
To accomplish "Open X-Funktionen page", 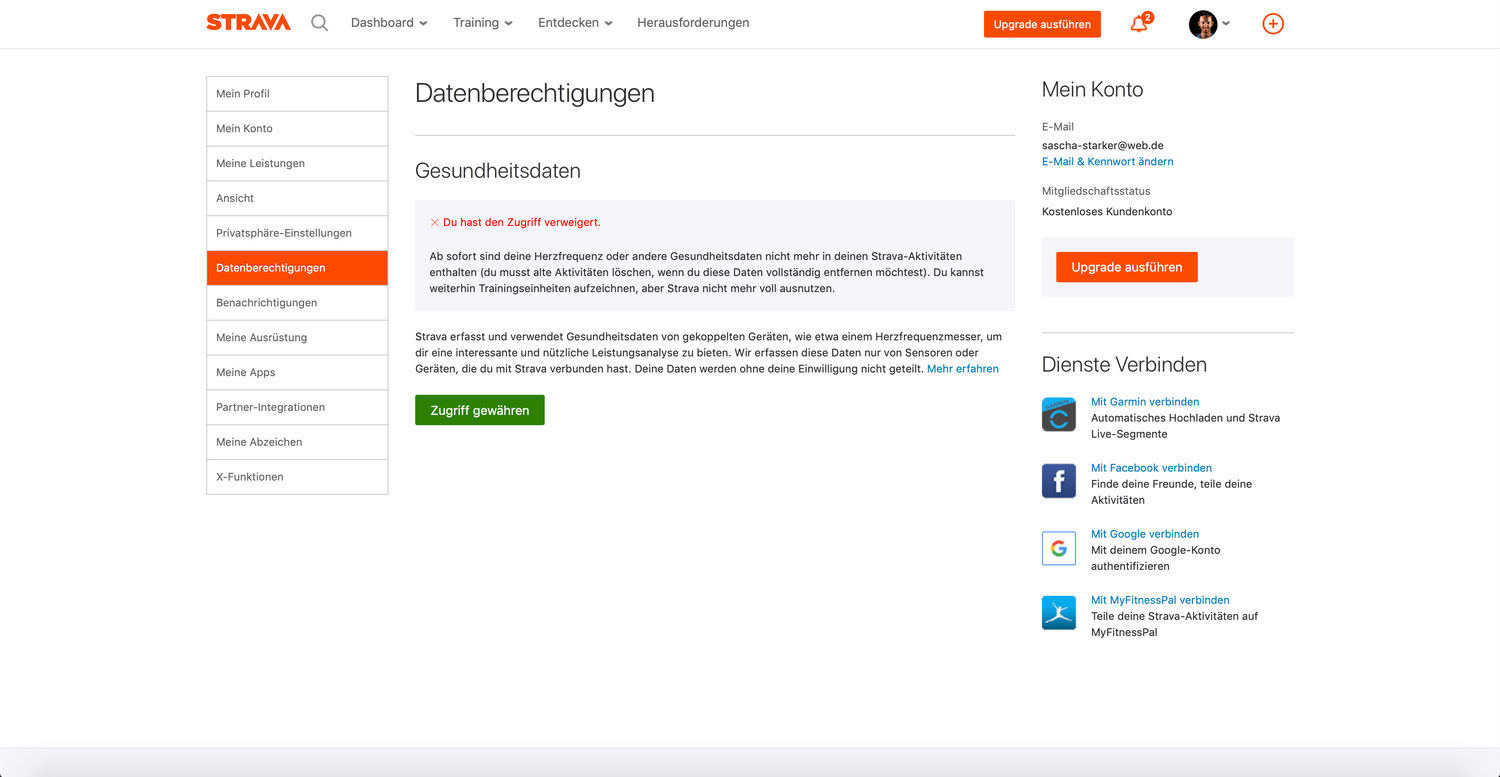I will (297, 477).
